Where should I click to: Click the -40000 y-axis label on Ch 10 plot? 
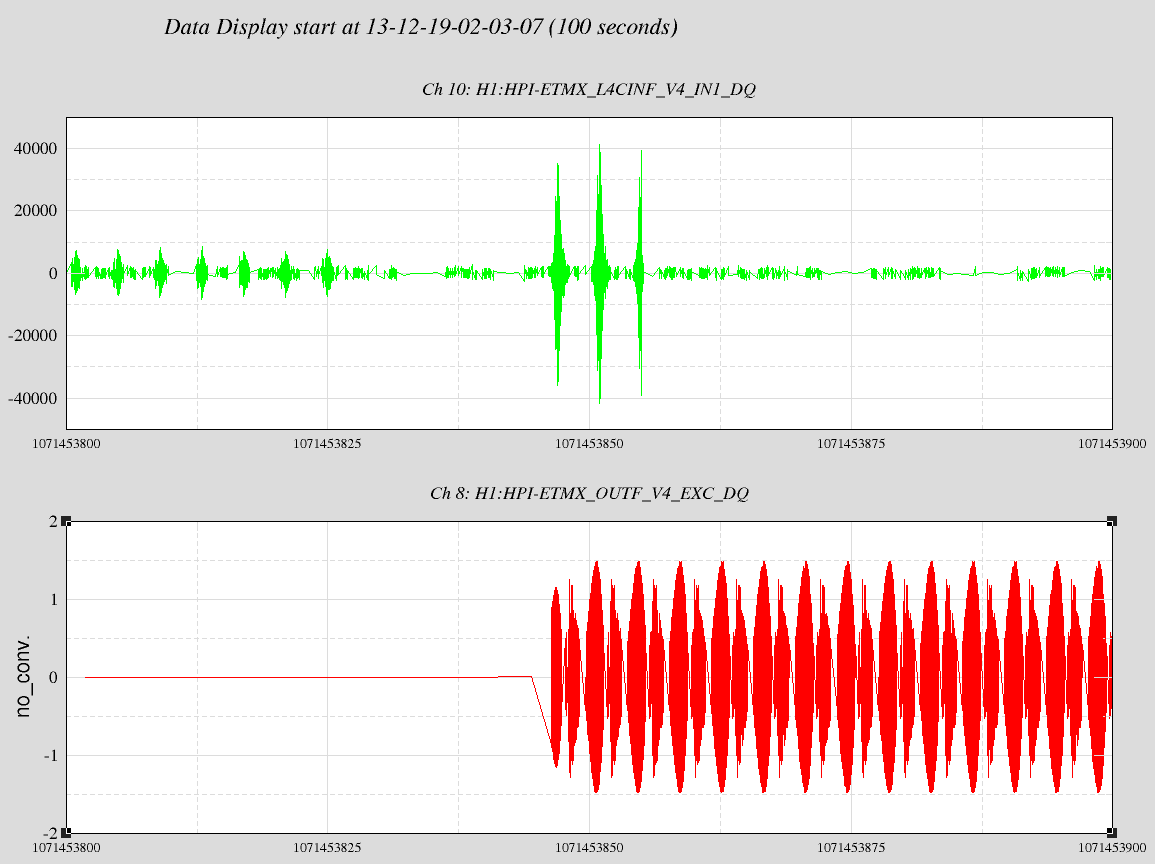pos(32,398)
